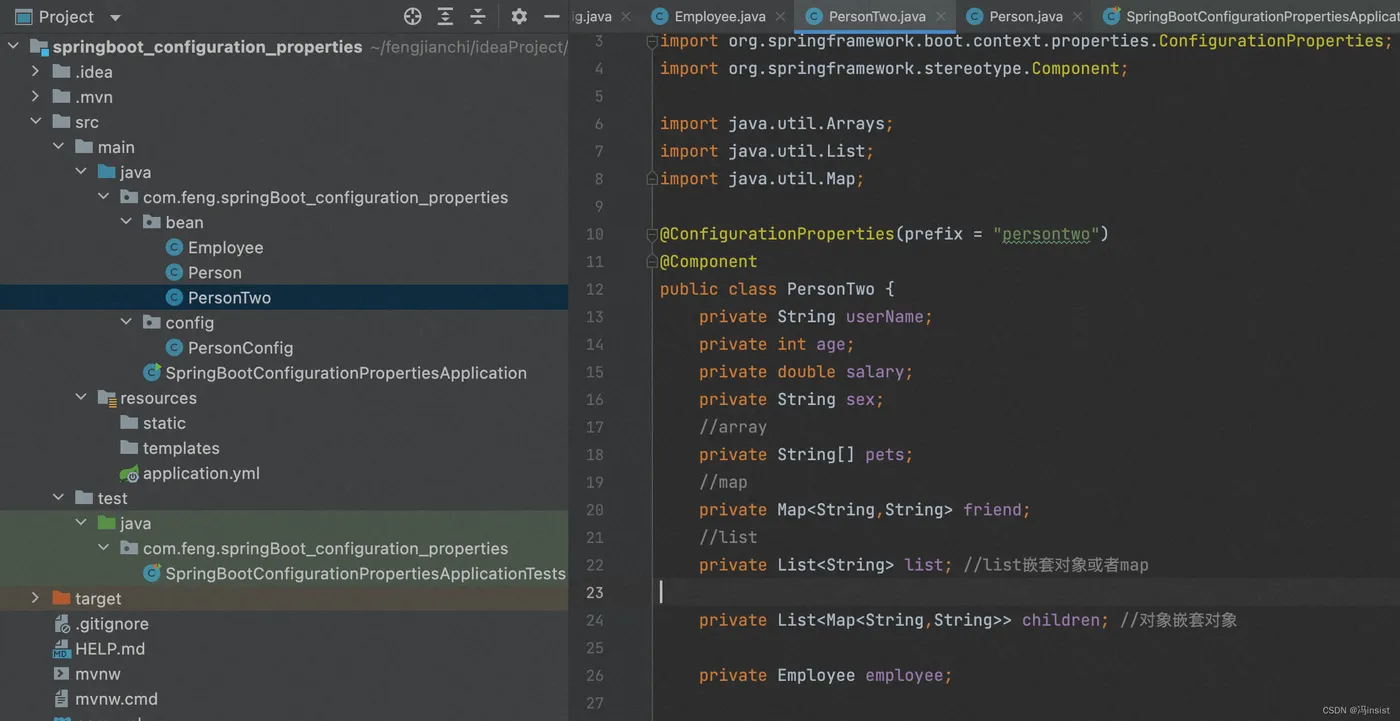This screenshot has width=1400, height=721.
Task: Expand the .mvn folder arrow
Action: click(x=36, y=96)
